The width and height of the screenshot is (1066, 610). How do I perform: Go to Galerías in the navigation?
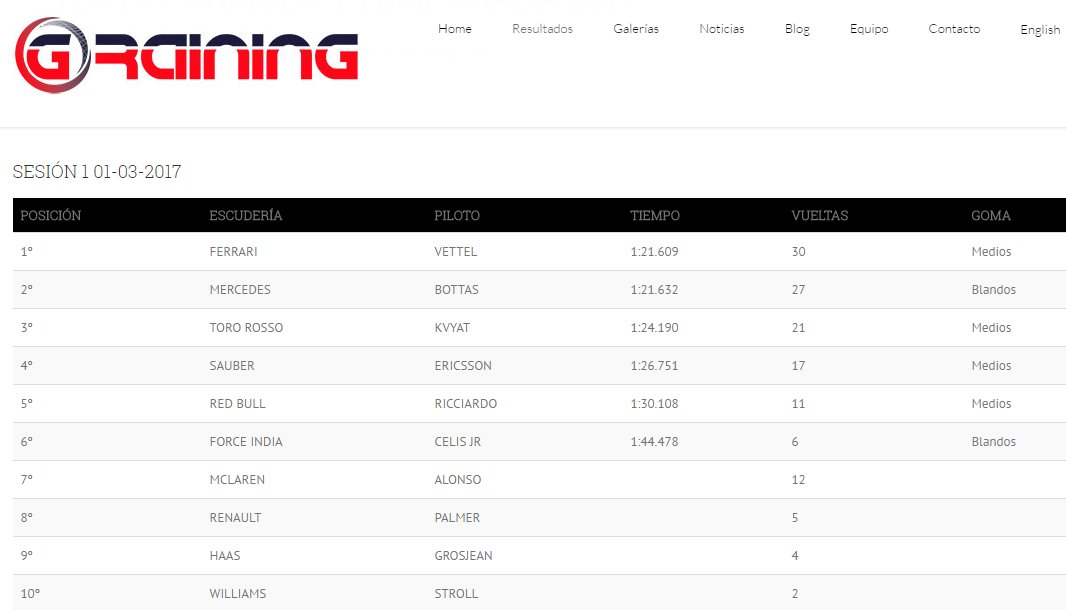click(636, 29)
